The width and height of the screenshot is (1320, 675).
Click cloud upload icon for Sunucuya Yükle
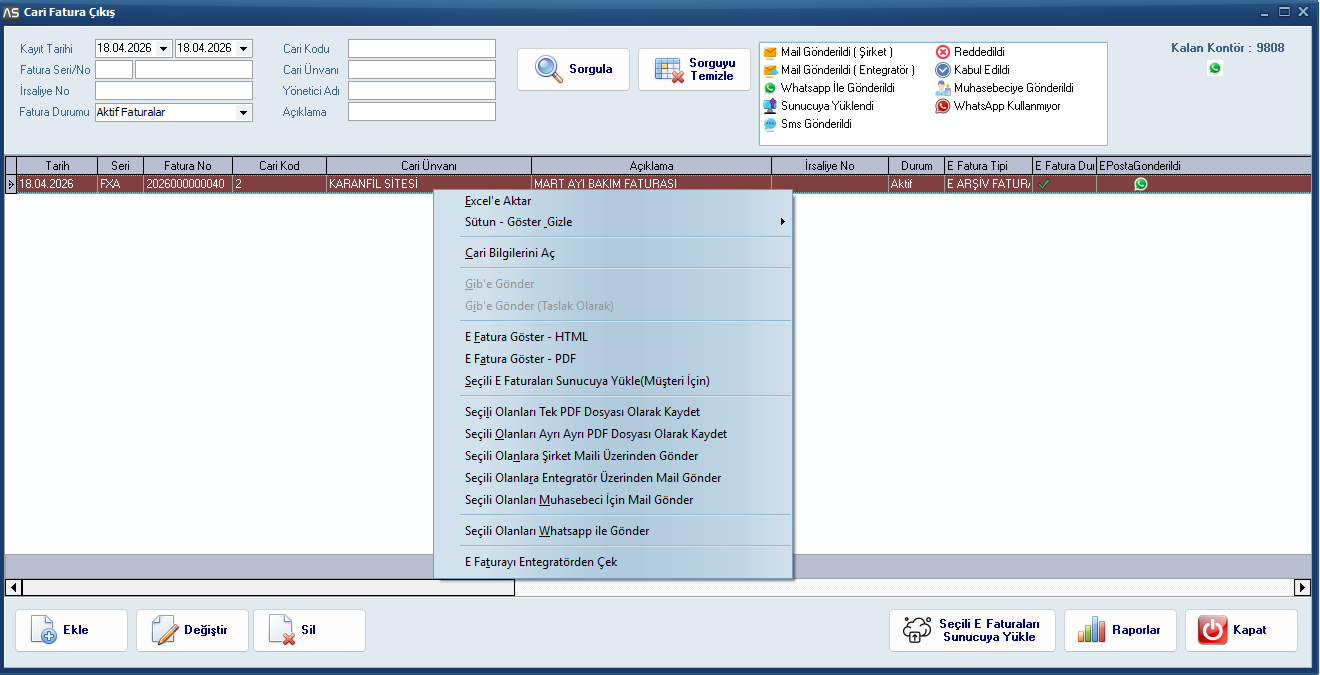[x=917, y=630]
